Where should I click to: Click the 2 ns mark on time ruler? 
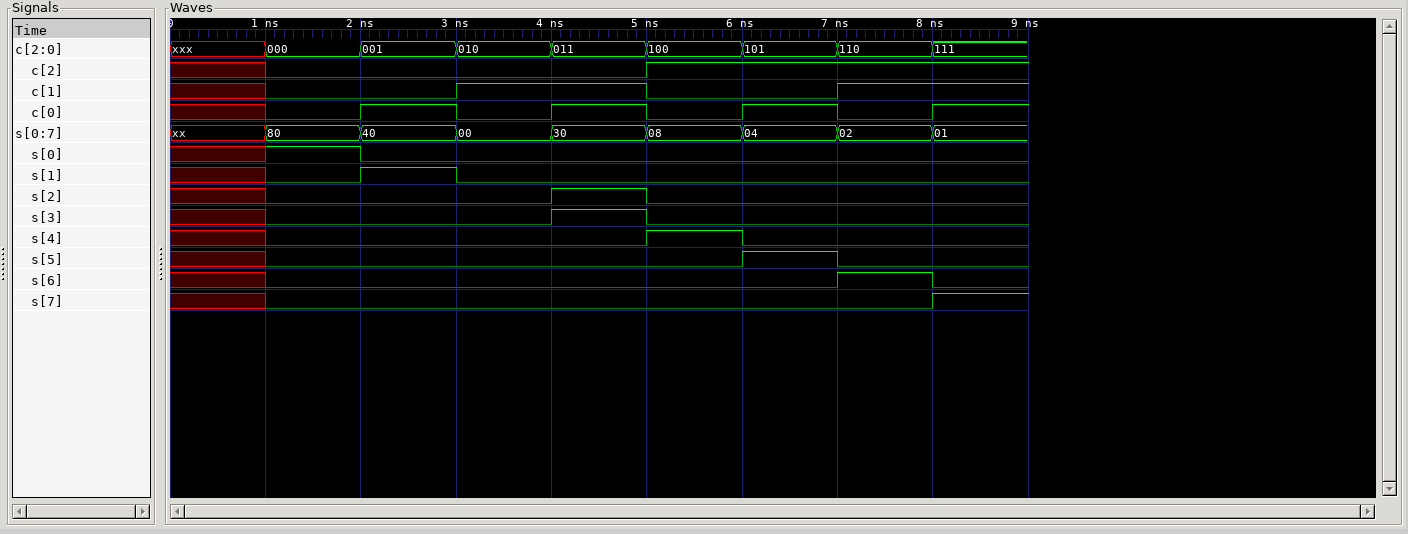pos(361,23)
